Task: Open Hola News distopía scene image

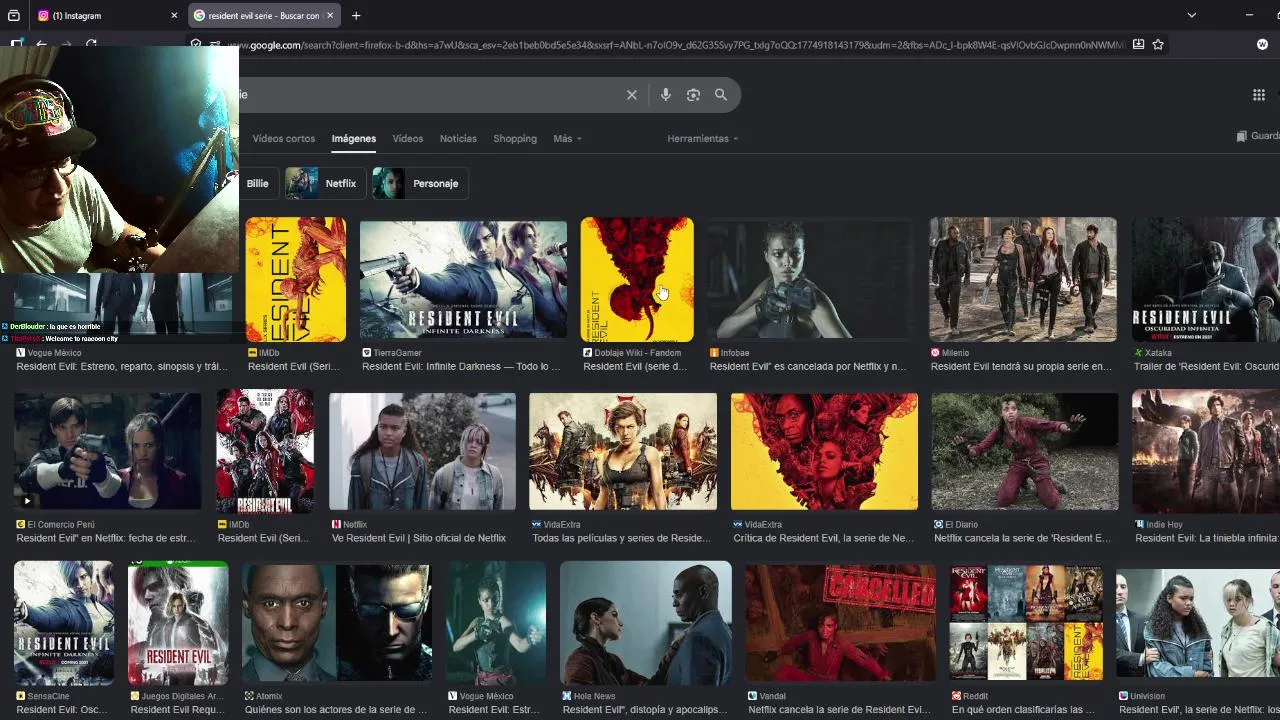Action: click(646, 623)
